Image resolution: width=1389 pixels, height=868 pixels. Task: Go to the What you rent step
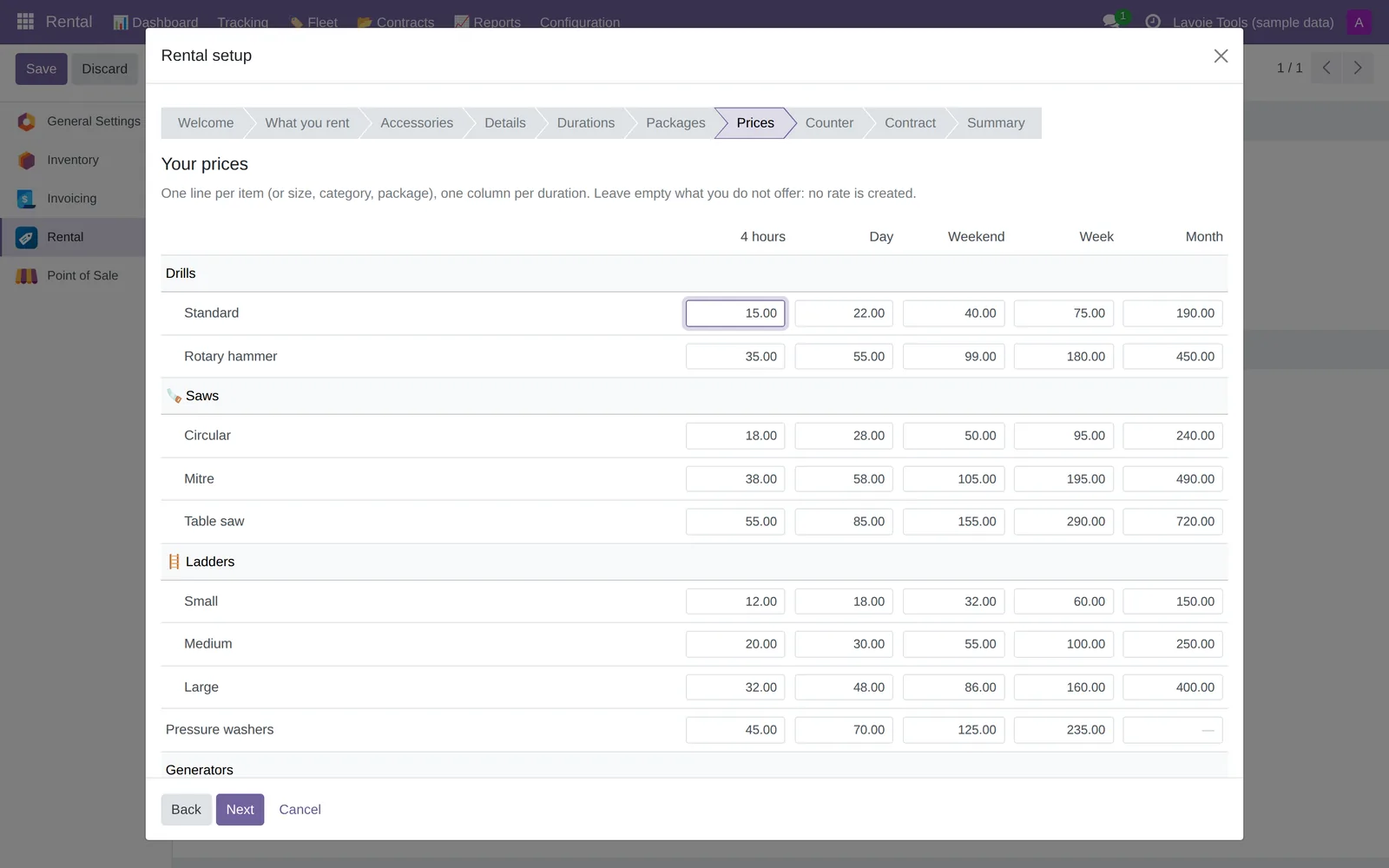307,123
